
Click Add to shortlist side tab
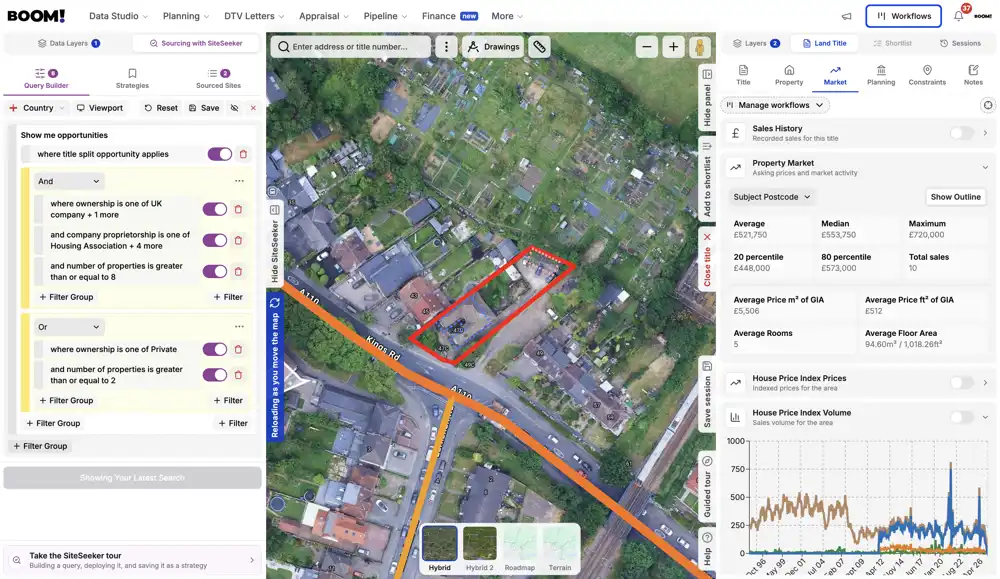pyautogui.click(x=707, y=180)
